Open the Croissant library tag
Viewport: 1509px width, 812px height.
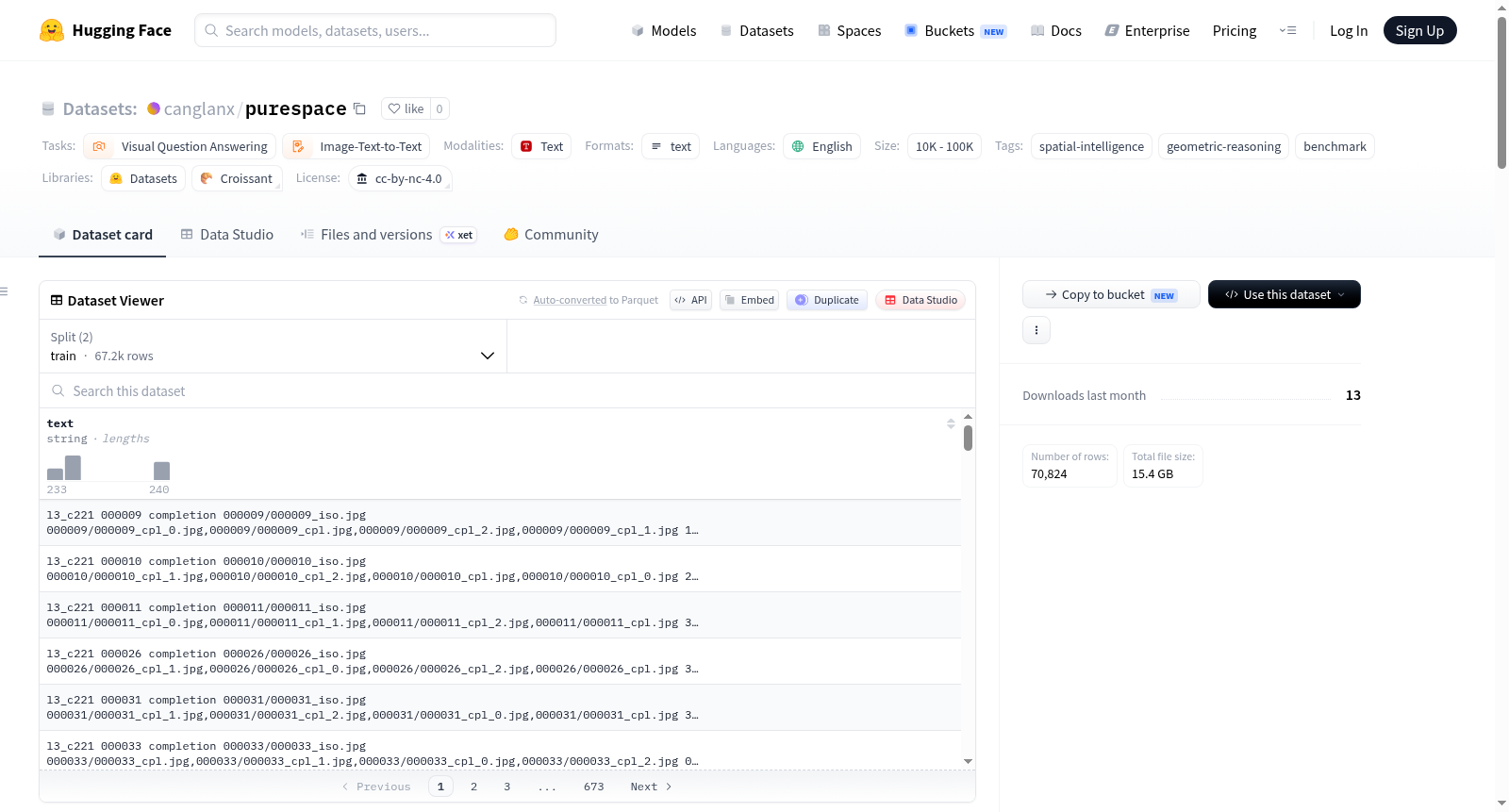click(x=237, y=178)
